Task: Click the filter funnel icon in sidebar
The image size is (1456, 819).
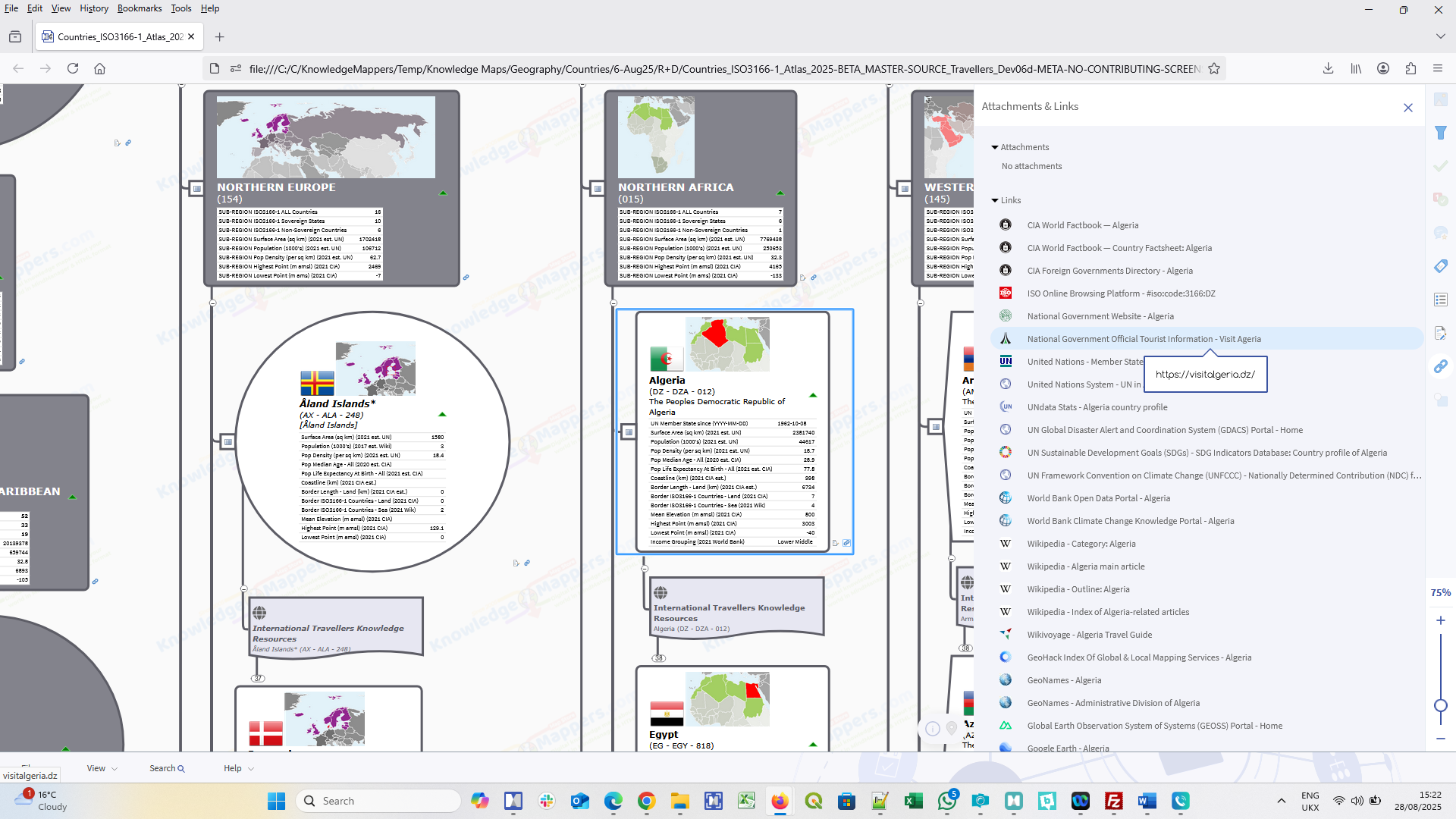Action: (1441, 133)
